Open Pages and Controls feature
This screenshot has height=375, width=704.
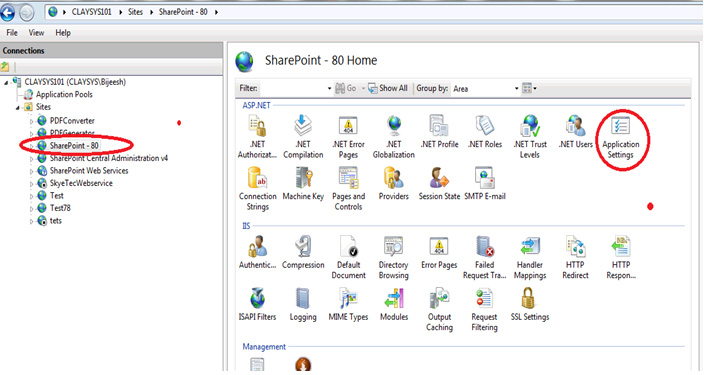348,189
